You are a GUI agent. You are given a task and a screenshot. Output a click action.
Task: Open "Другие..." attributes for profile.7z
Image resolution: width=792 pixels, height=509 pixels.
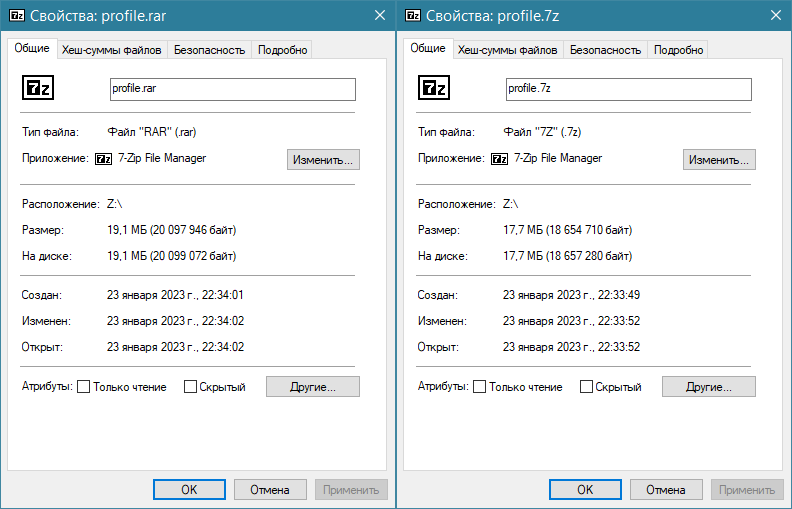pos(708,387)
